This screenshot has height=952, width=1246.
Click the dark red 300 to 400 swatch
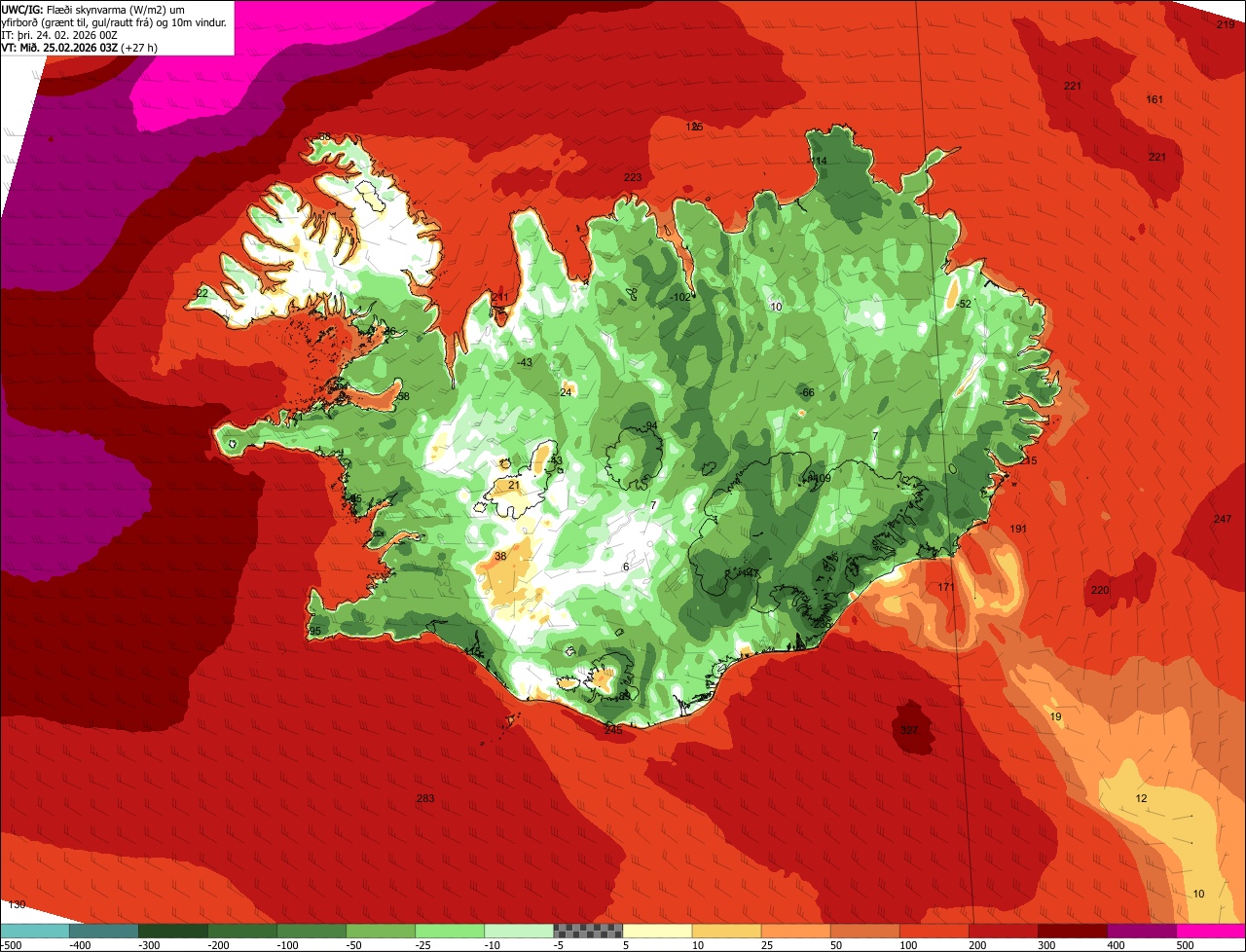(x=1073, y=930)
